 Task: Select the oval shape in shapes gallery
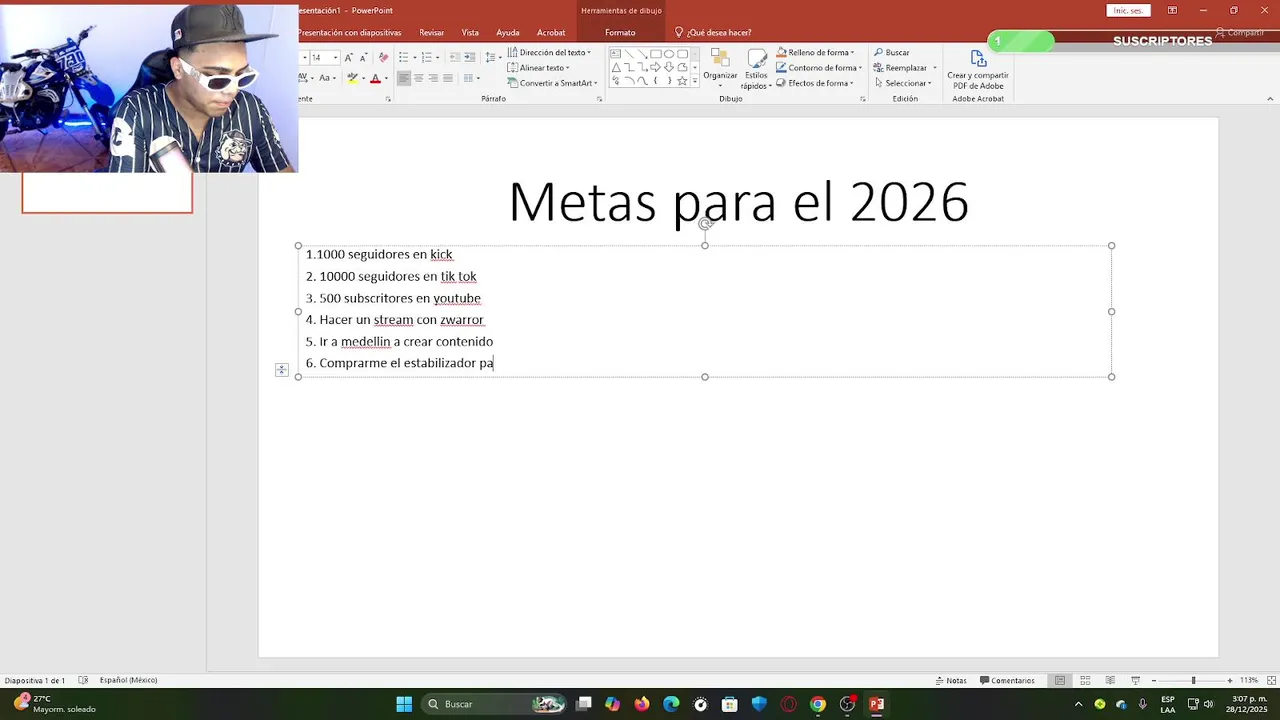pos(669,54)
